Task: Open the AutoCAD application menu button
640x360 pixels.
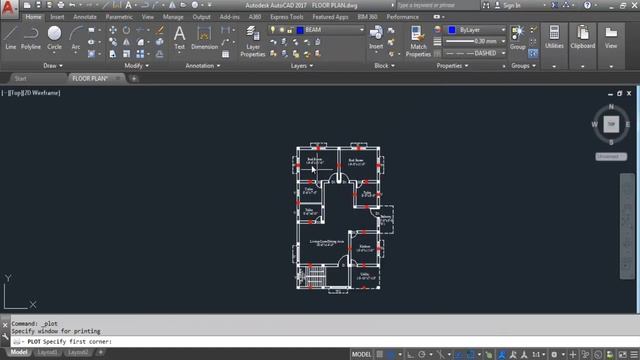Action: (x=9, y=8)
